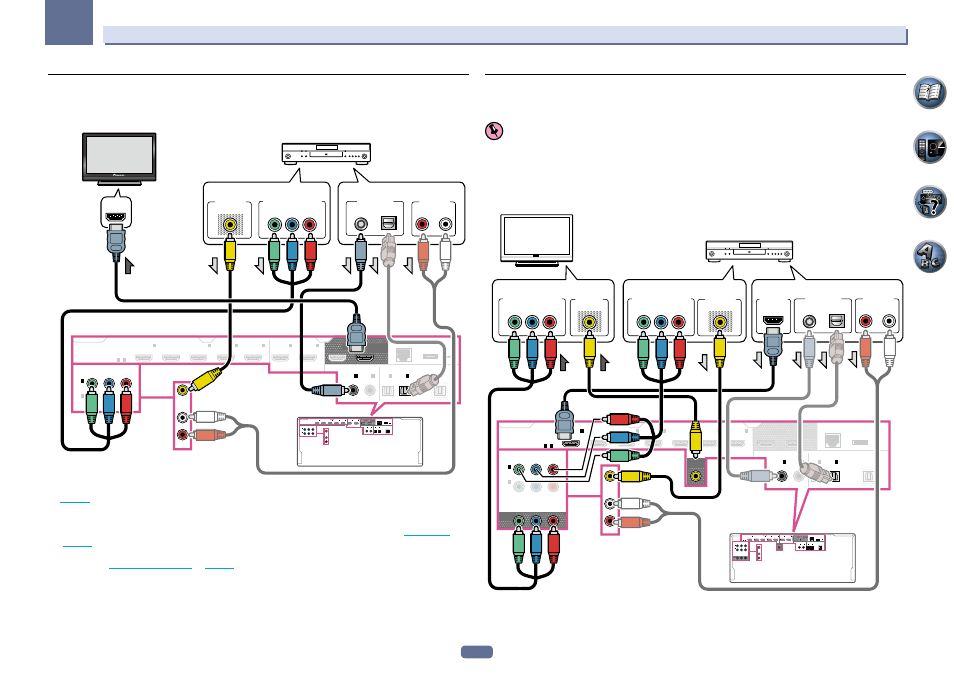The image size is (954, 674).
Task: Click the disc player illustration in left diagram
Action: point(326,153)
